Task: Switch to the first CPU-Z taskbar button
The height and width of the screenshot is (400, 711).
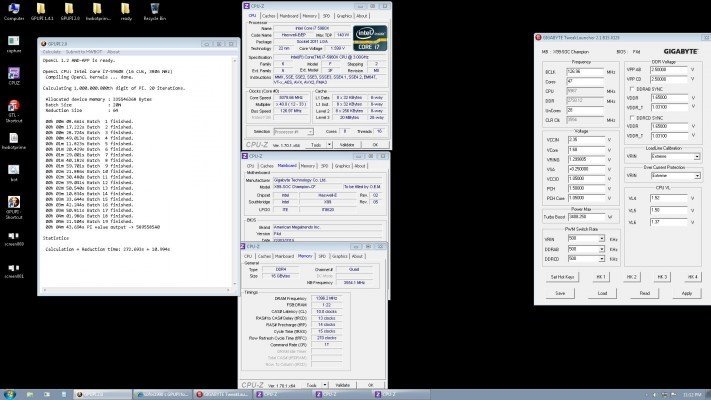Action: click(x=282, y=395)
